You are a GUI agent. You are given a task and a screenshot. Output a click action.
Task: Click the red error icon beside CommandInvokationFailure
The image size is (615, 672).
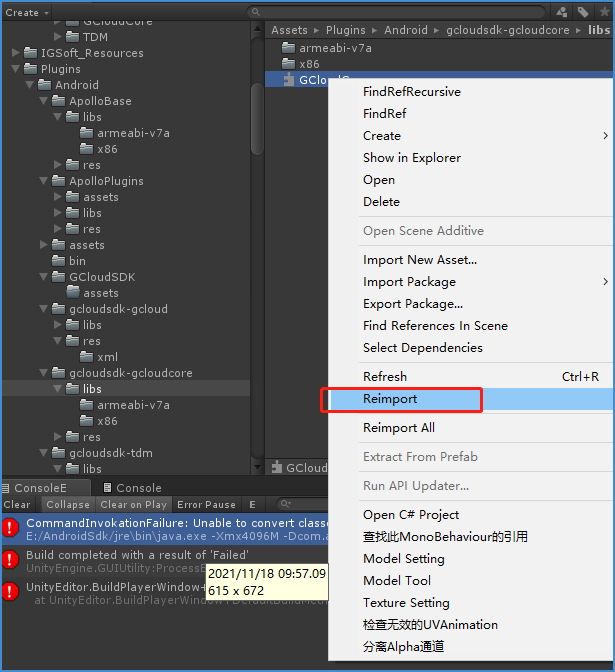[x=10, y=528]
